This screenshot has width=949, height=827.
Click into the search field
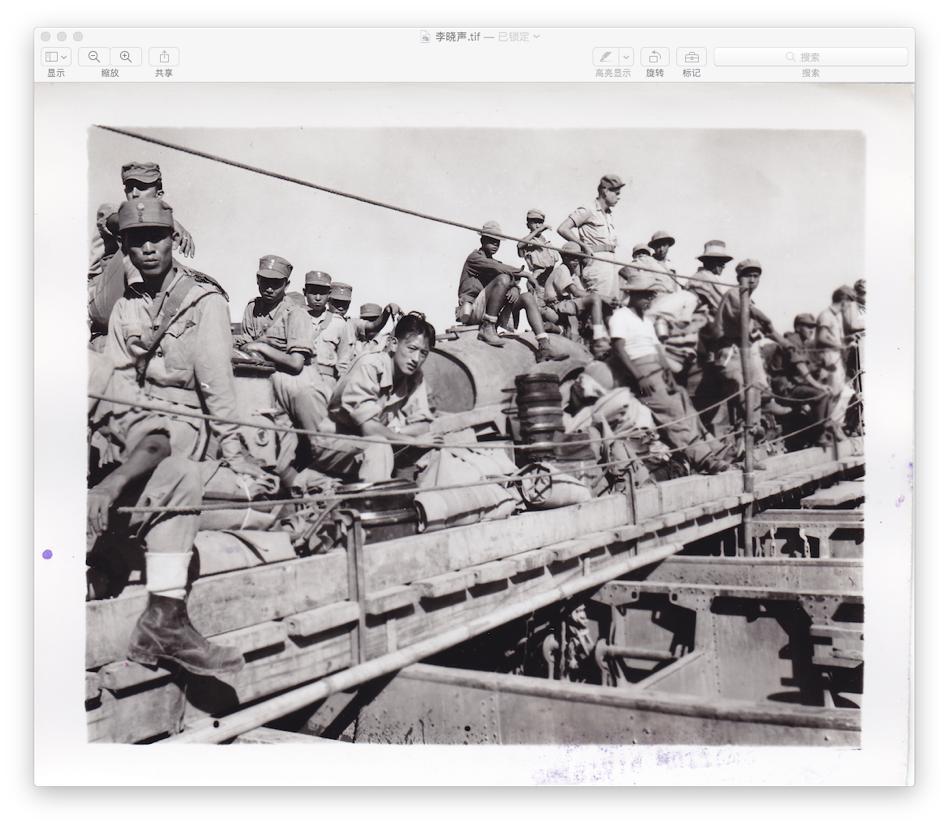[811, 57]
